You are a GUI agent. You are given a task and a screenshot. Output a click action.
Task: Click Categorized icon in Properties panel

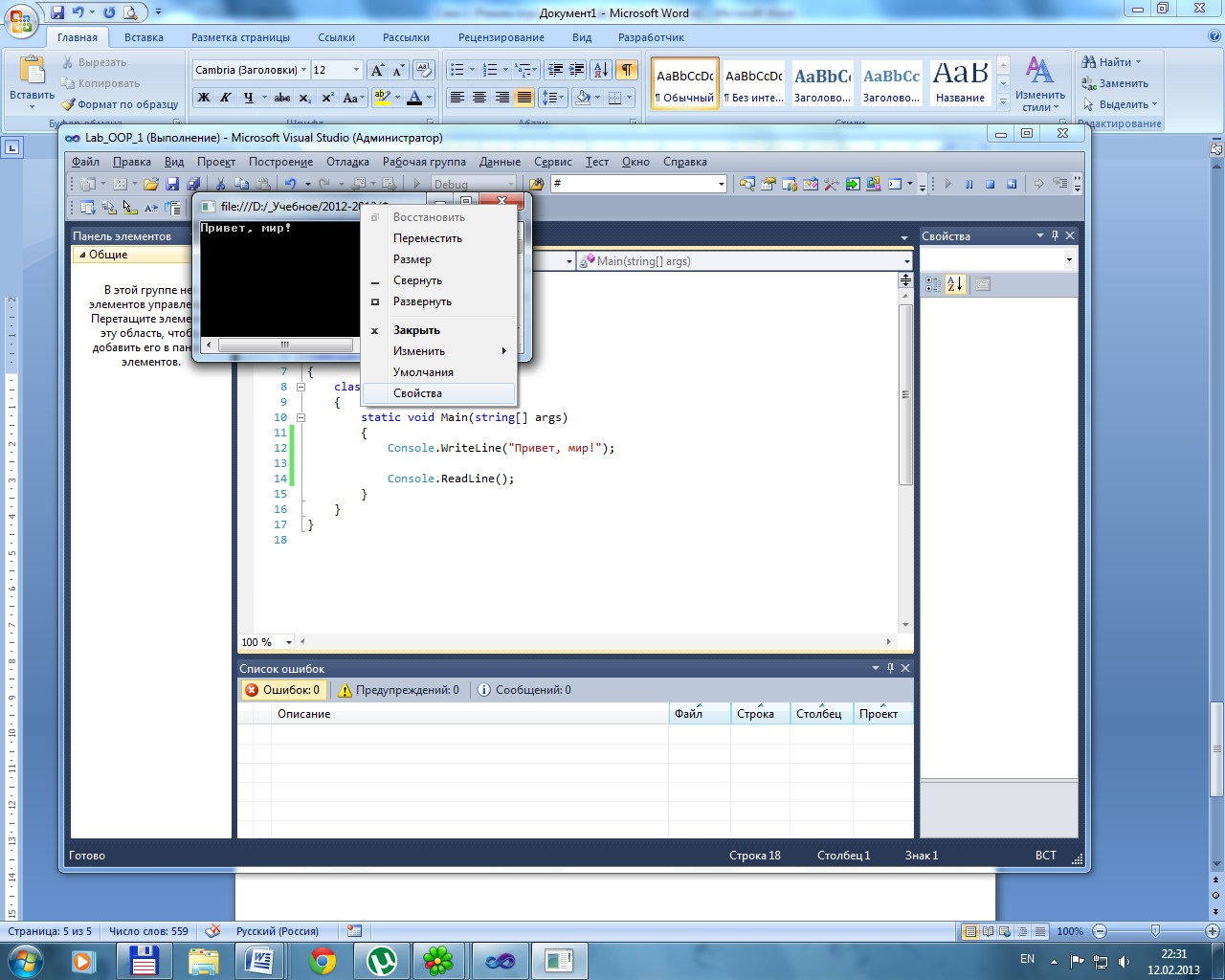point(933,284)
